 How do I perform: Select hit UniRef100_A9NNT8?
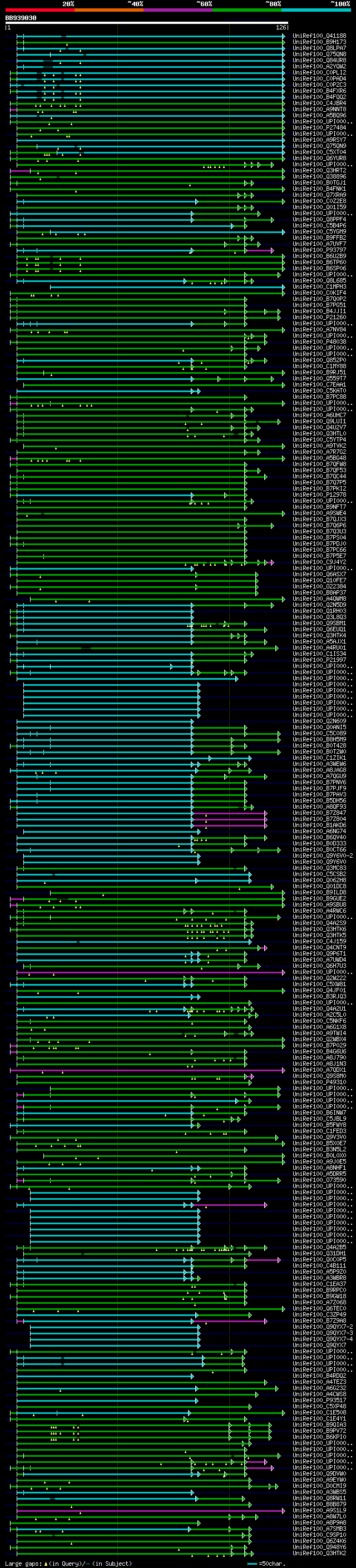(319, 109)
